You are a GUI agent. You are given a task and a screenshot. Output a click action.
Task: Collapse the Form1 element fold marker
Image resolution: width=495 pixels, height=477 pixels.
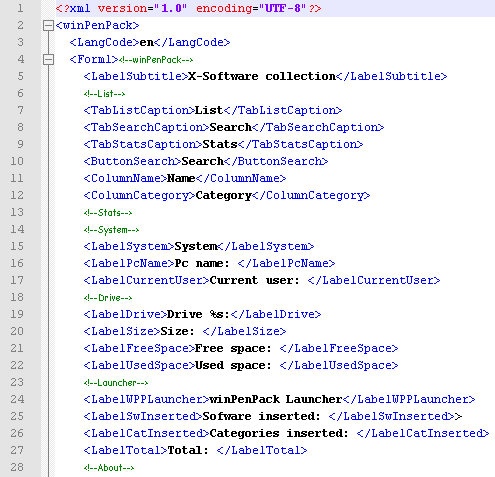(48, 60)
